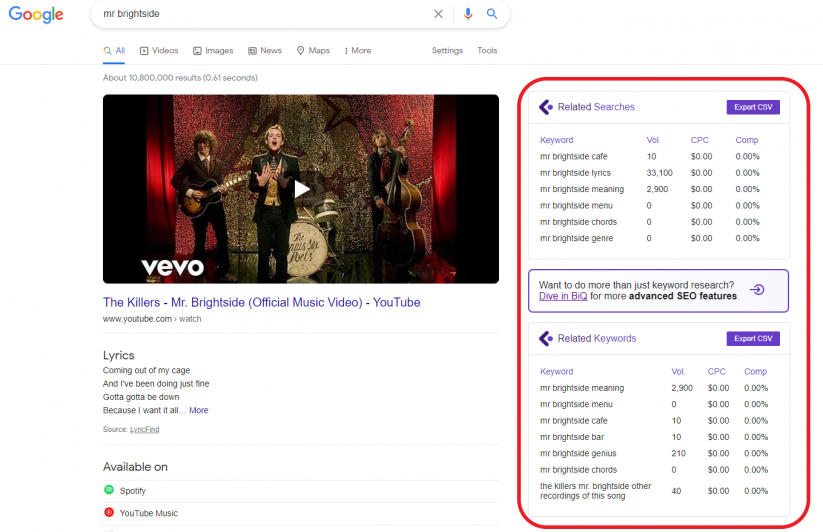Switch to the Images tab

(213, 51)
